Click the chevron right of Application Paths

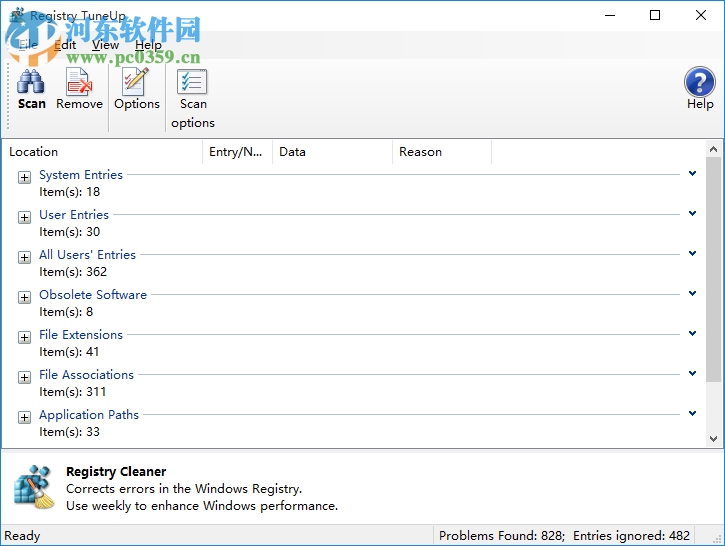pos(692,413)
